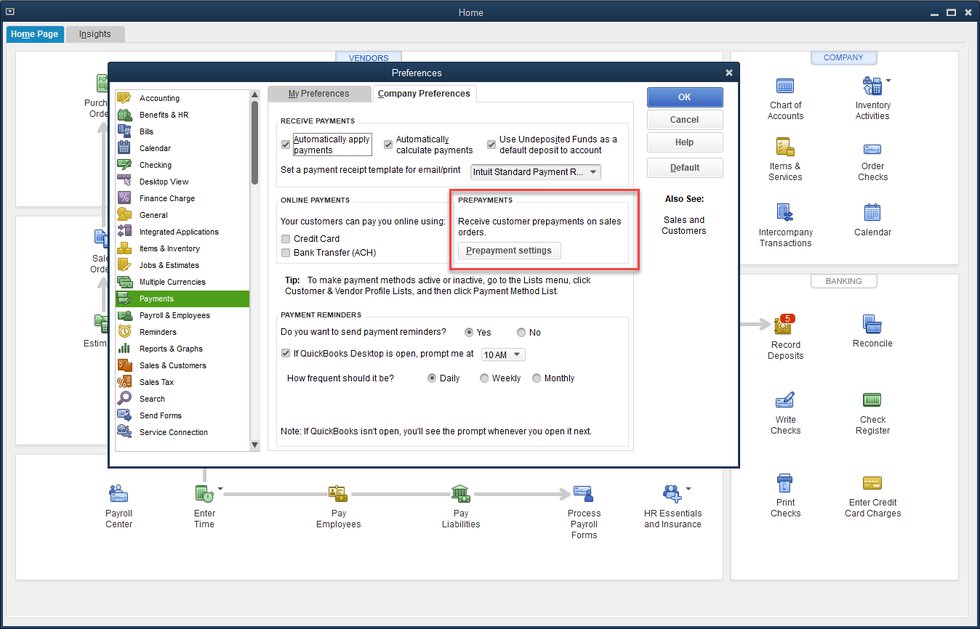Click the Pay Employees icon
This screenshot has height=629, width=980.
click(338, 494)
